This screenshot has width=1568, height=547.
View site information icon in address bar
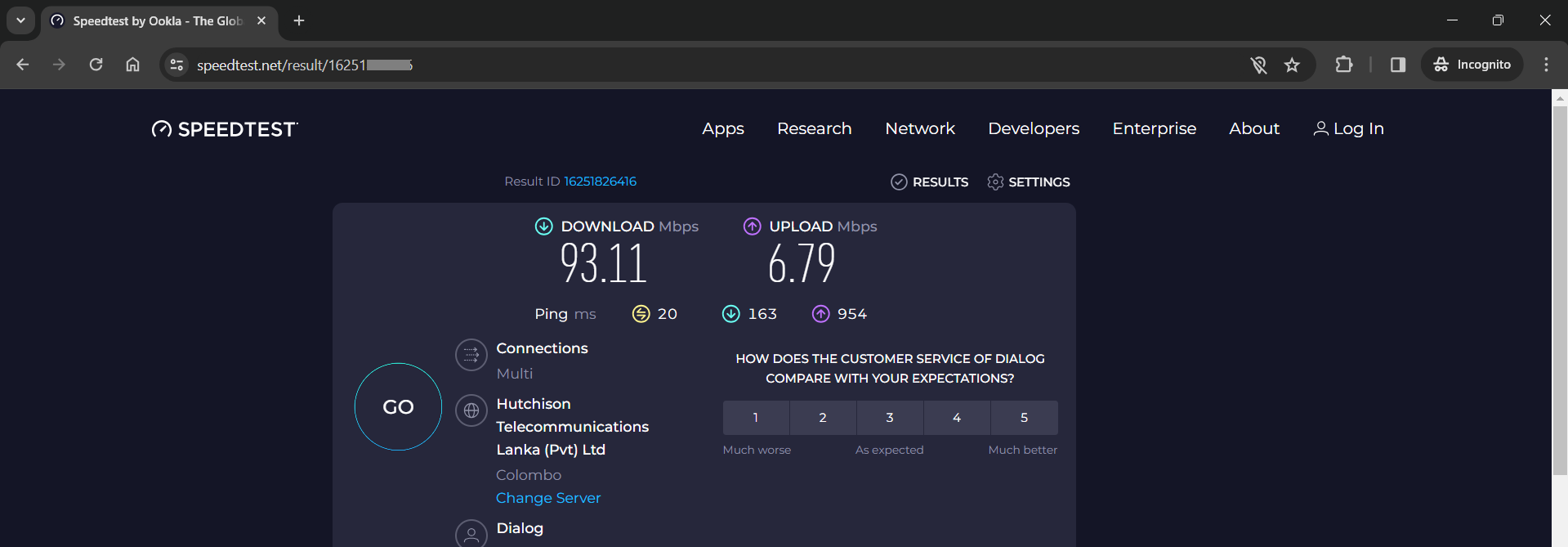click(x=176, y=65)
